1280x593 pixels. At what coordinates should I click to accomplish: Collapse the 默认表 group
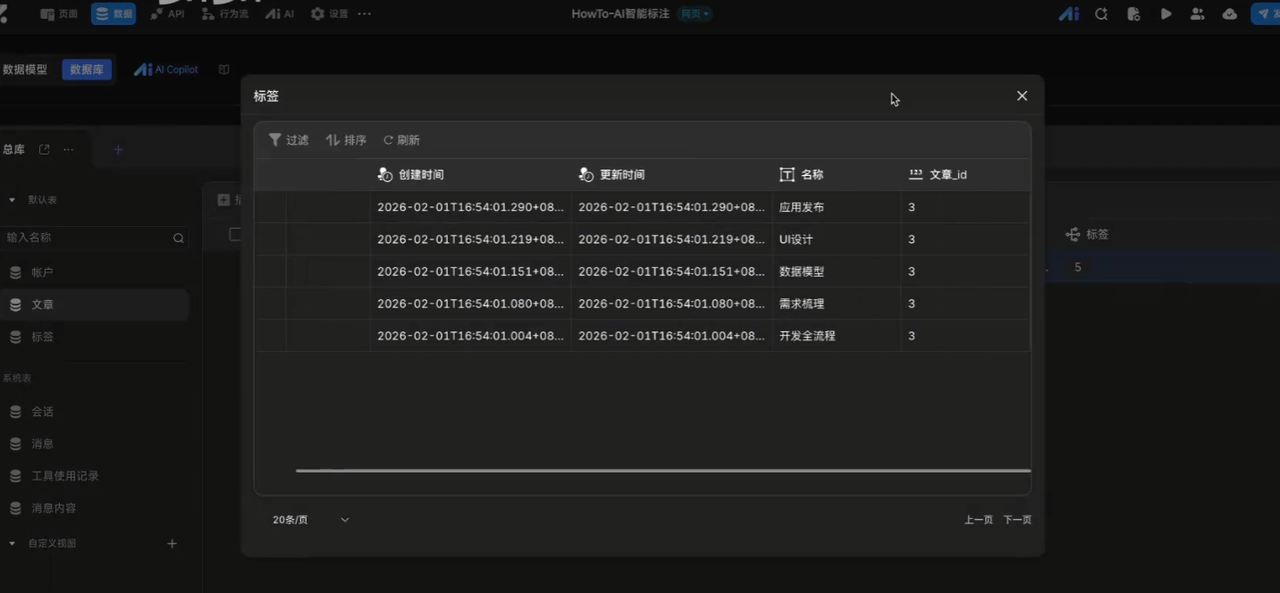pyautogui.click(x=12, y=200)
